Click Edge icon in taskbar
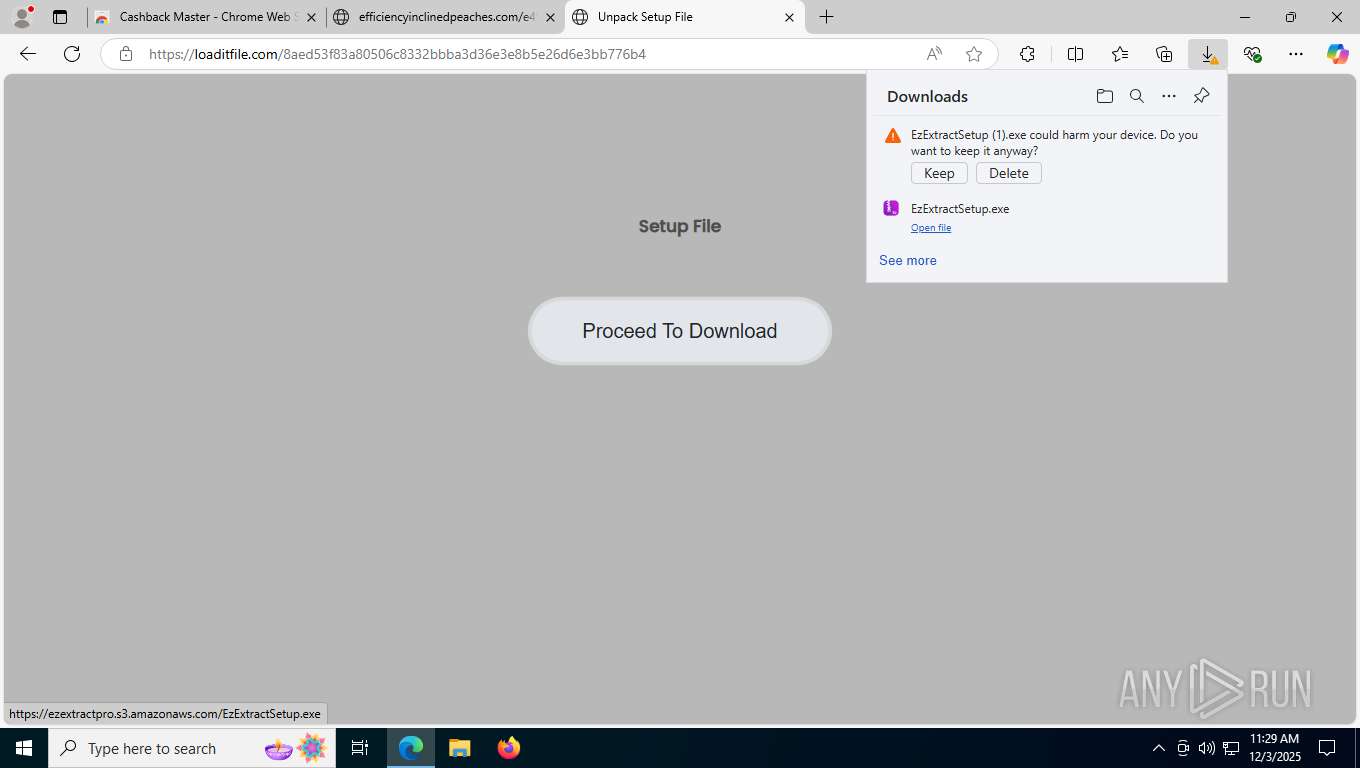The height and width of the screenshot is (768, 1360). tap(411, 748)
